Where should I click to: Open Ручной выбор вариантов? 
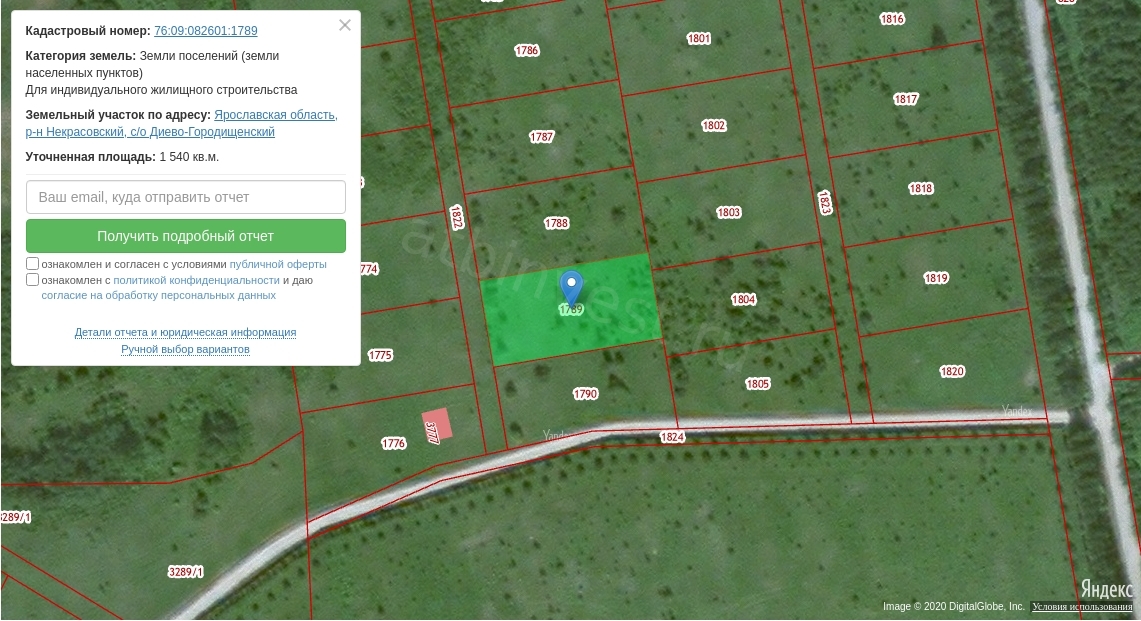185,349
